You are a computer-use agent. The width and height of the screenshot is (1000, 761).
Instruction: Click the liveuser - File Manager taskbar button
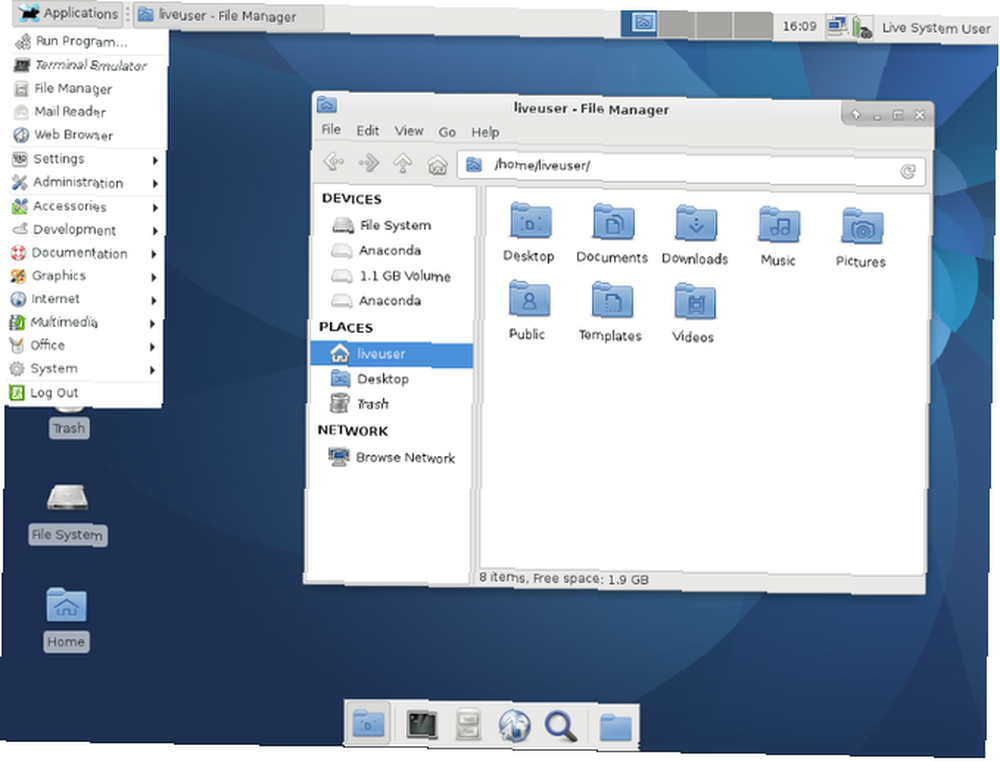click(x=228, y=15)
